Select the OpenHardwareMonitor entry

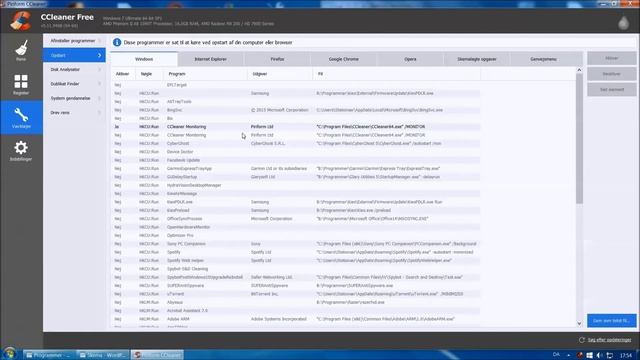click(296, 227)
